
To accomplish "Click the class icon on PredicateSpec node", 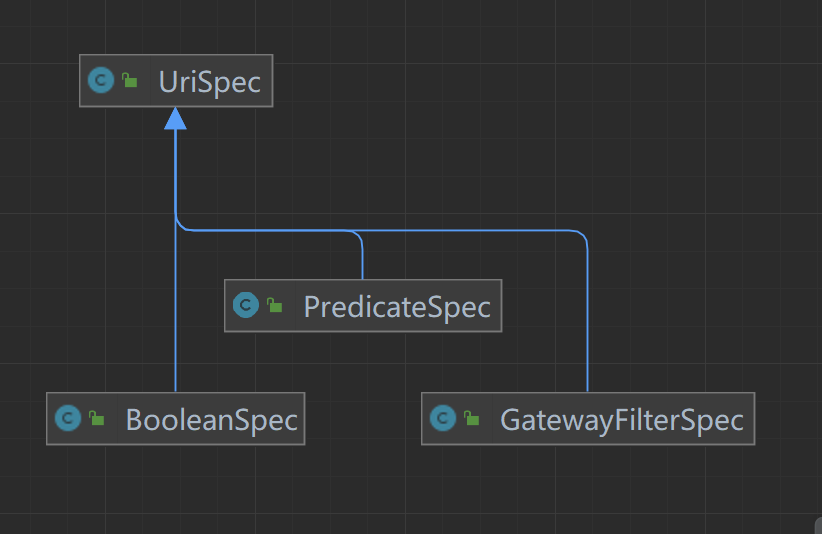I will coord(245,305).
